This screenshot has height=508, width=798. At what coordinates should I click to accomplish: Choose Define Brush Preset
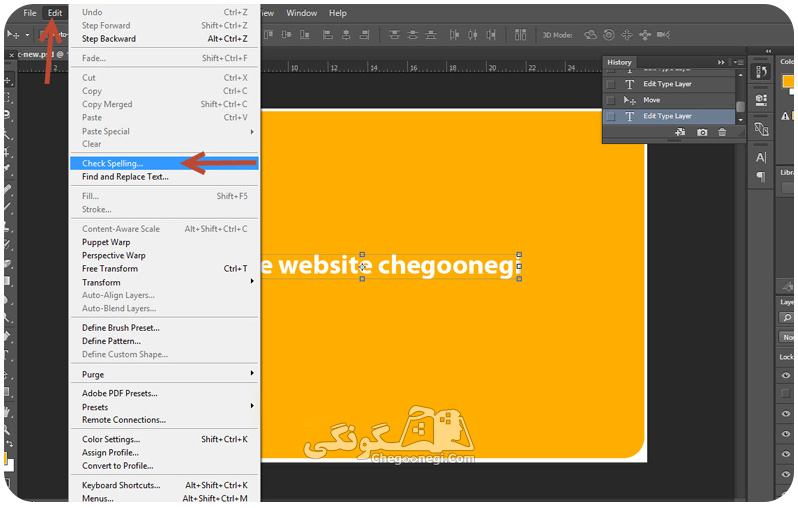[x=121, y=328]
